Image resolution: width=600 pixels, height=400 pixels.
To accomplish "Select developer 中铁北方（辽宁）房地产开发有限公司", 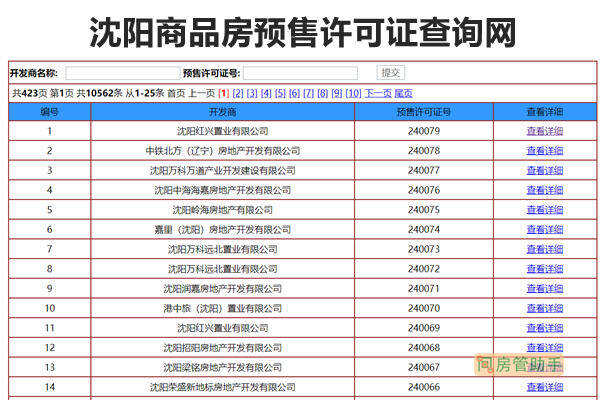I will coord(223,151).
